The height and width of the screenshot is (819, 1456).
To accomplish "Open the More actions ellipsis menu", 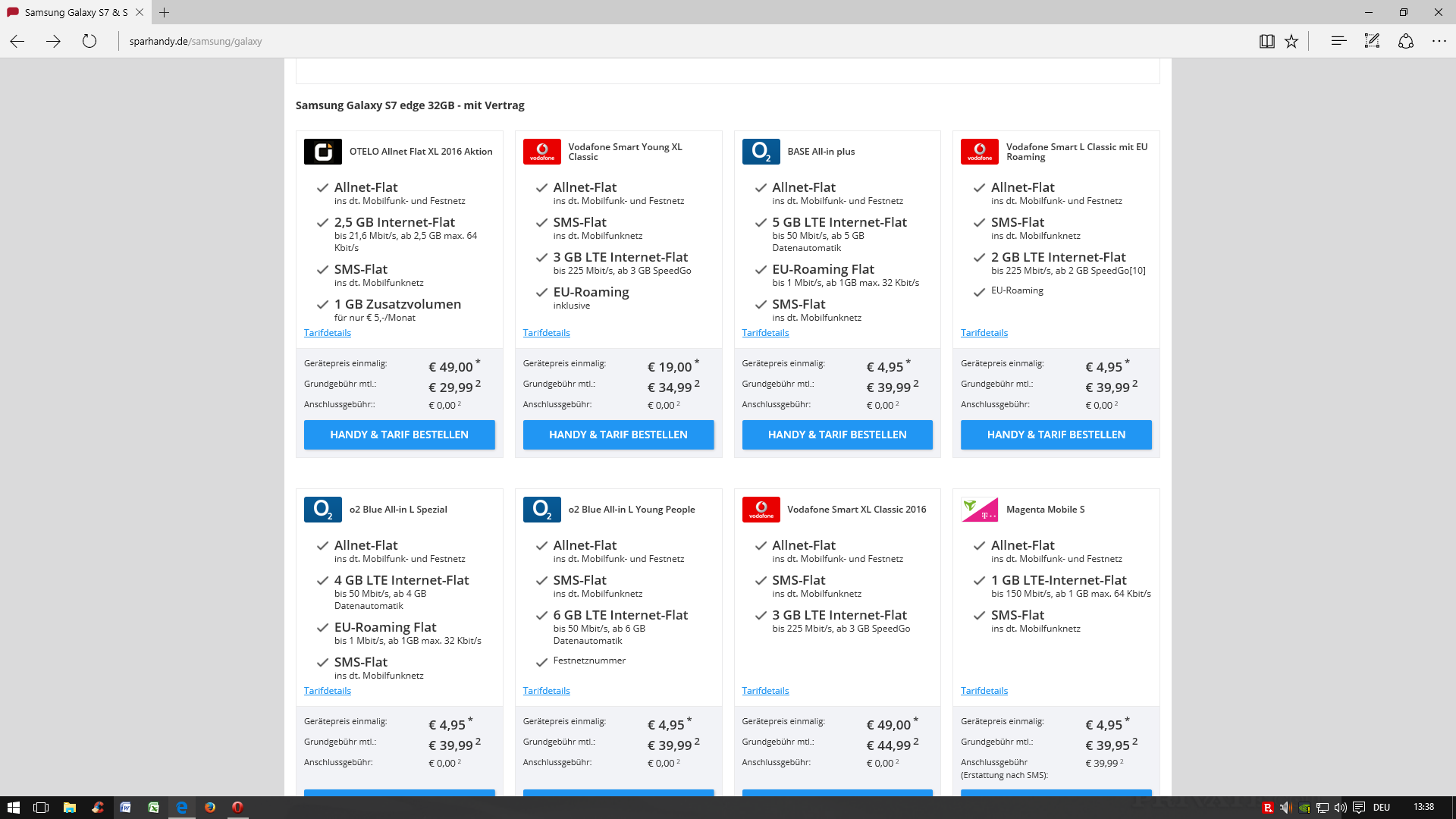I will 1439,41.
